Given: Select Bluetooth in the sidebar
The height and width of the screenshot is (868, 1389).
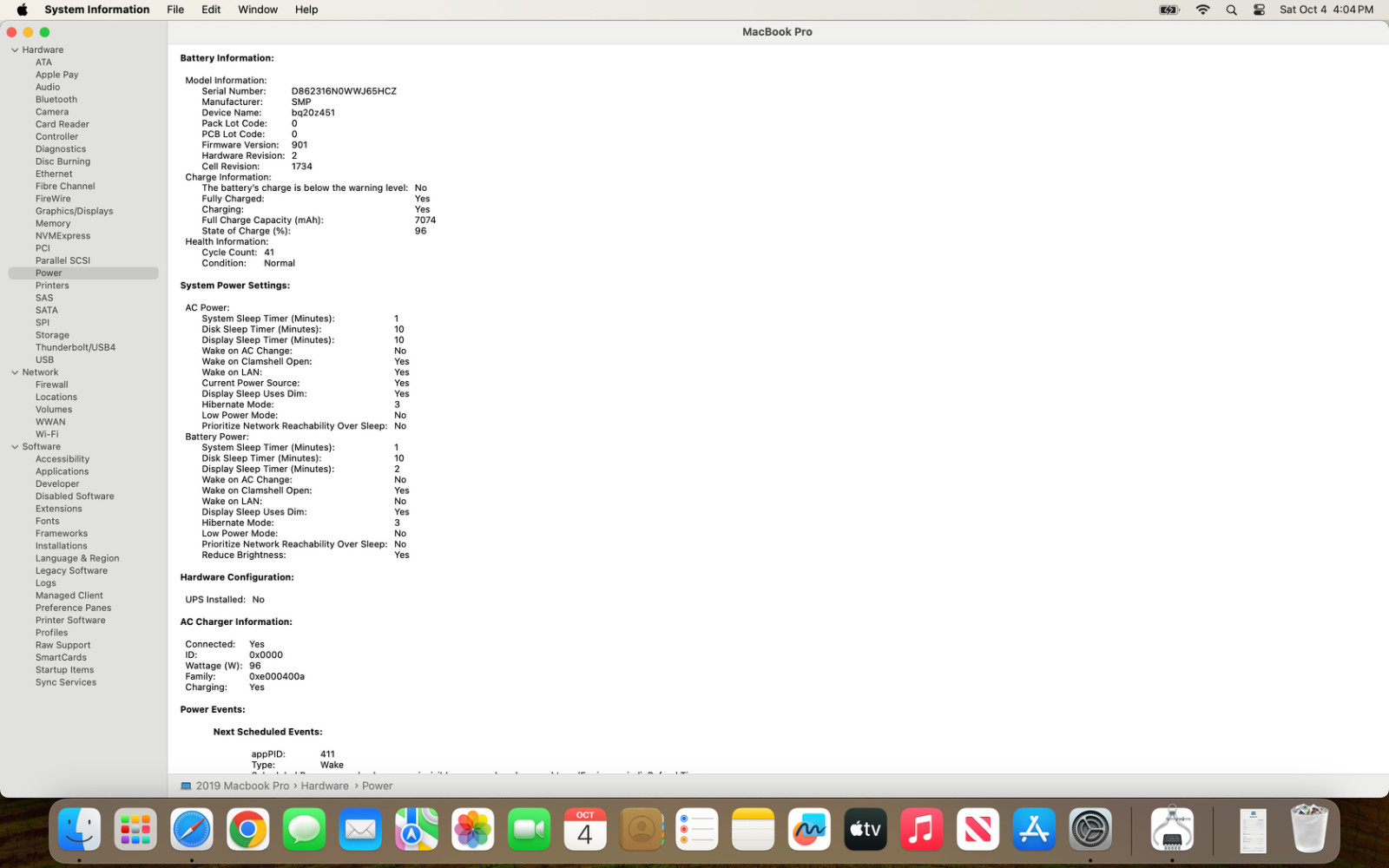Looking at the screenshot, I should click(x=56, y=100).
